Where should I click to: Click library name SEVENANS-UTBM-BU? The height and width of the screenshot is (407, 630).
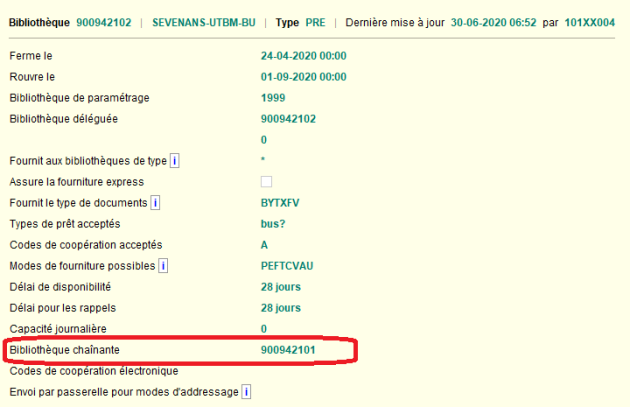point(204,22)
